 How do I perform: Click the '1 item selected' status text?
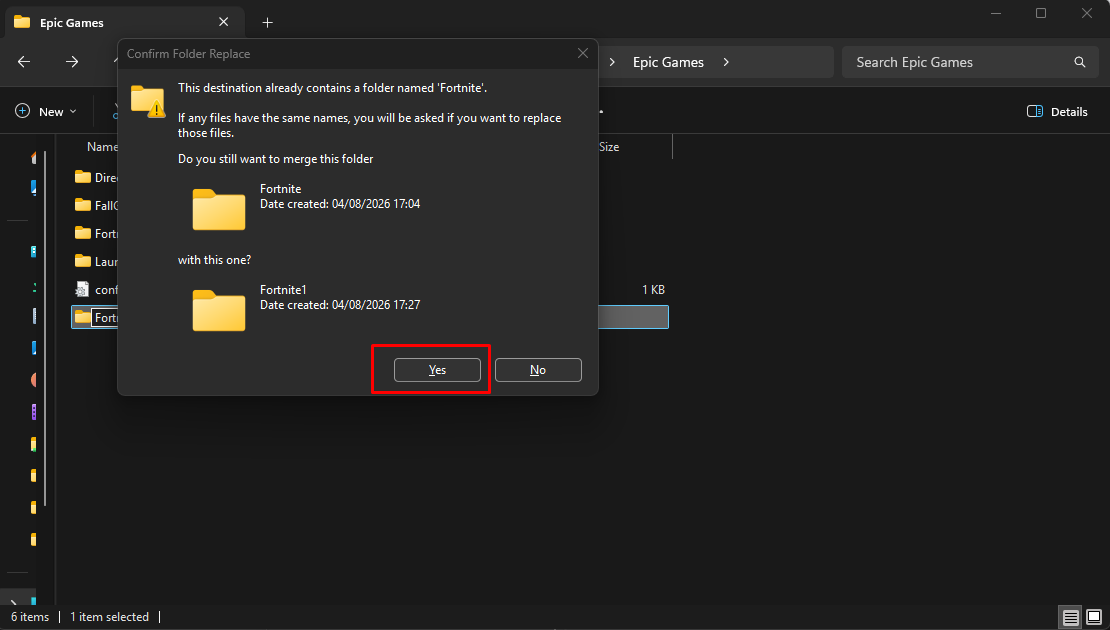109,617
